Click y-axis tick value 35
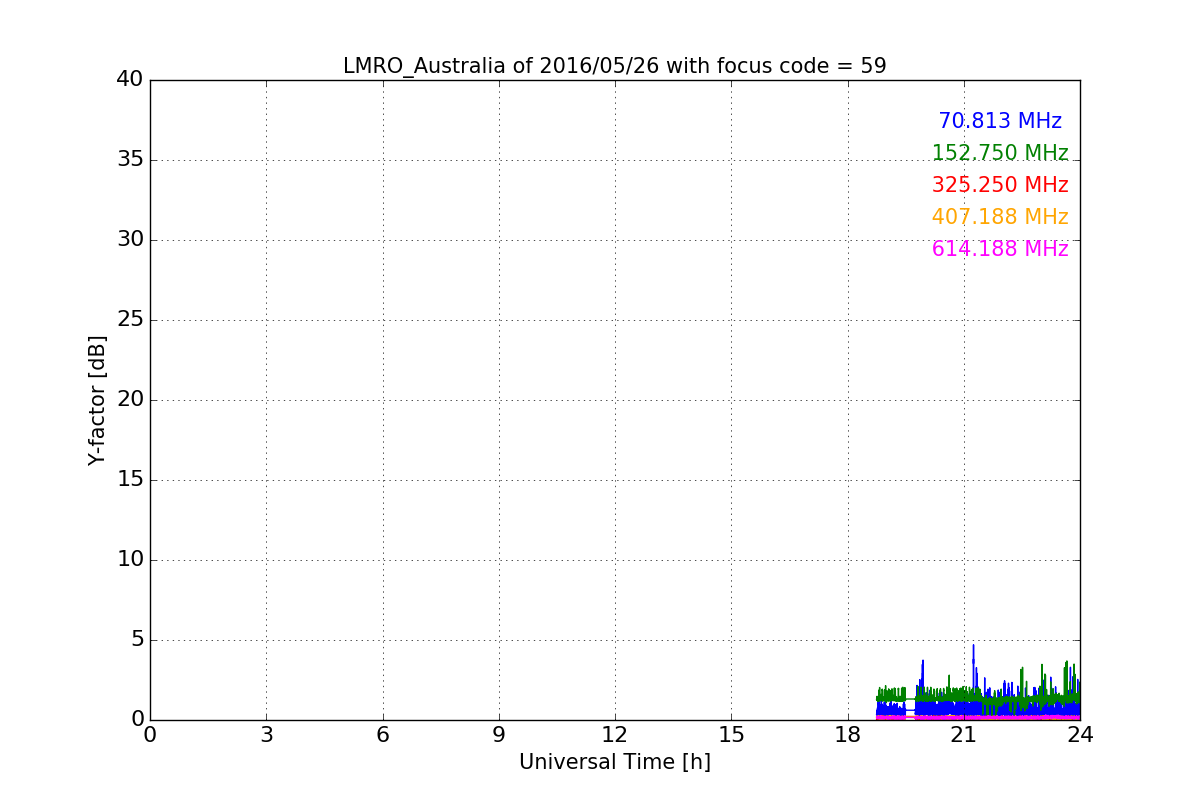The height and width of the screenshot is (800, 1200). coord(130,160)
